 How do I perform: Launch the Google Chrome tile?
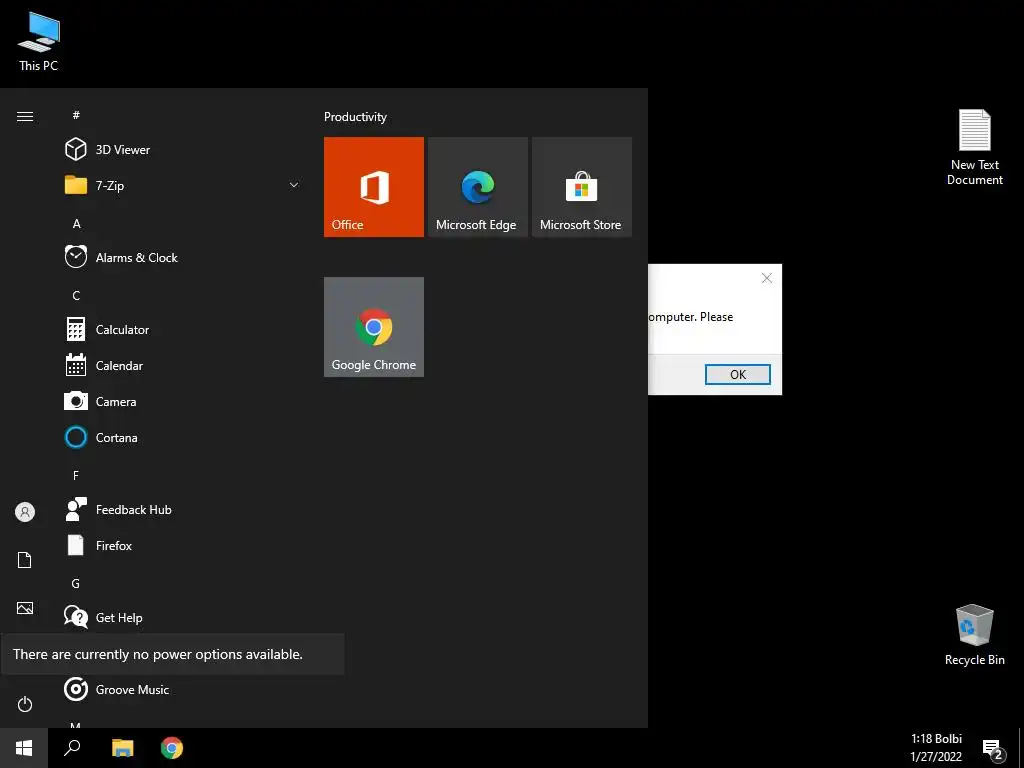374,327
